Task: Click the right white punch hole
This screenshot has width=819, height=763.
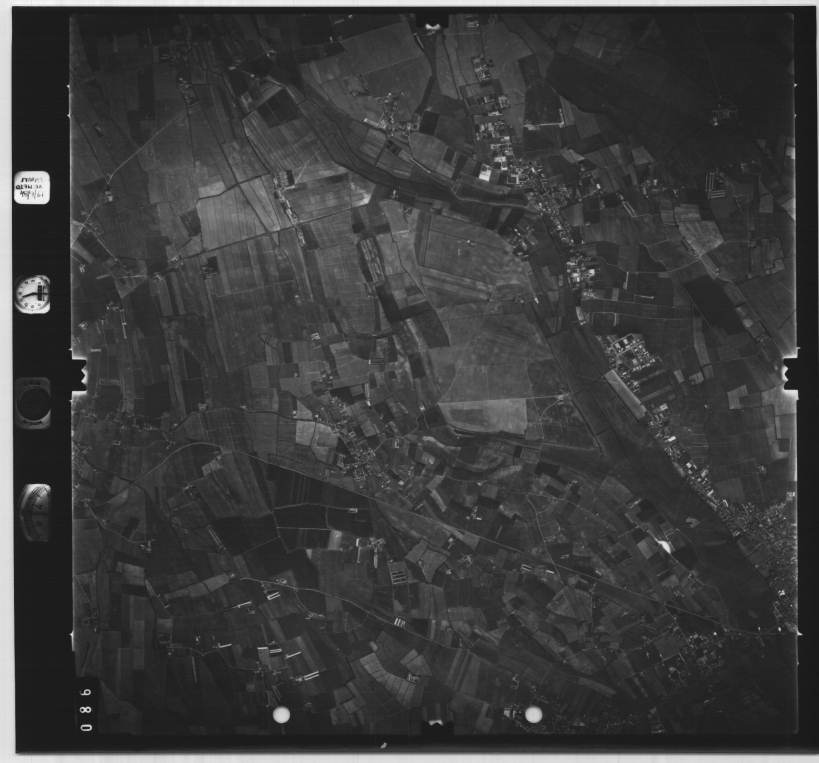Action: (x=533, y=714)
